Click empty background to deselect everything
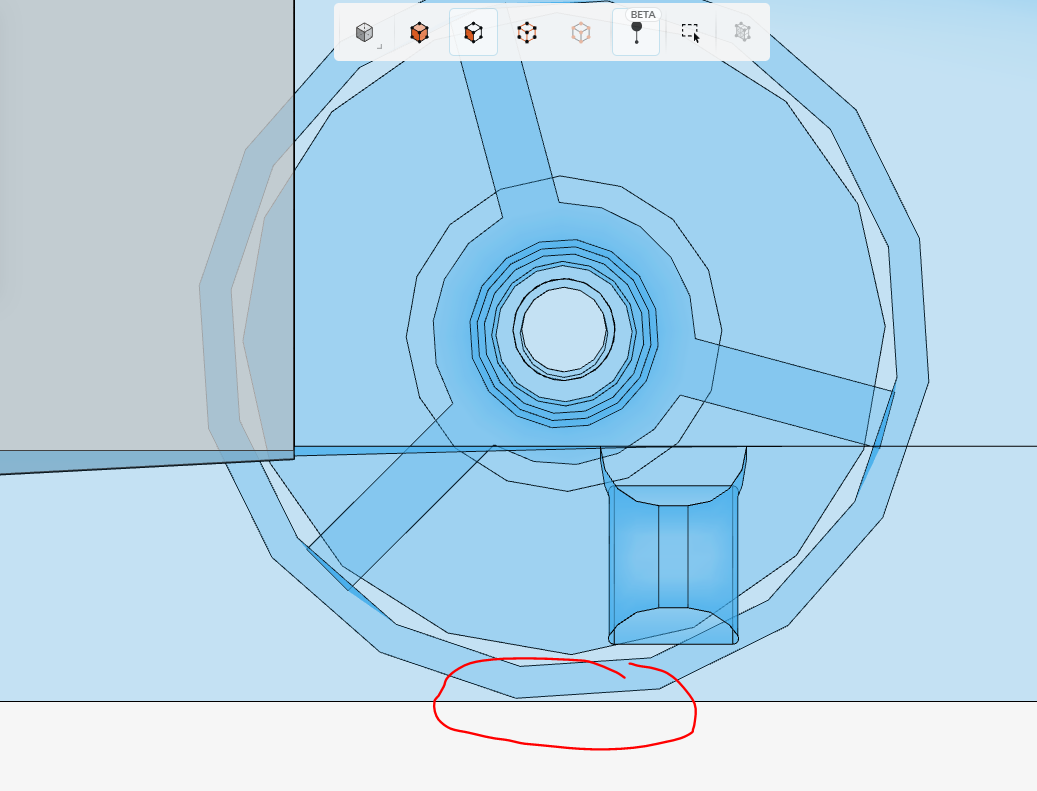 (980, 600)
